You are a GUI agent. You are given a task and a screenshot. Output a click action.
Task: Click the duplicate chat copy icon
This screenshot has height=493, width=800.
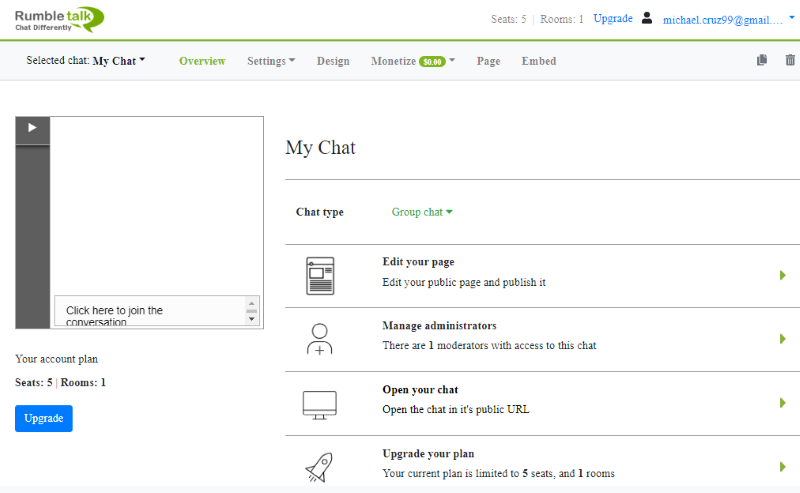[762, 60]
